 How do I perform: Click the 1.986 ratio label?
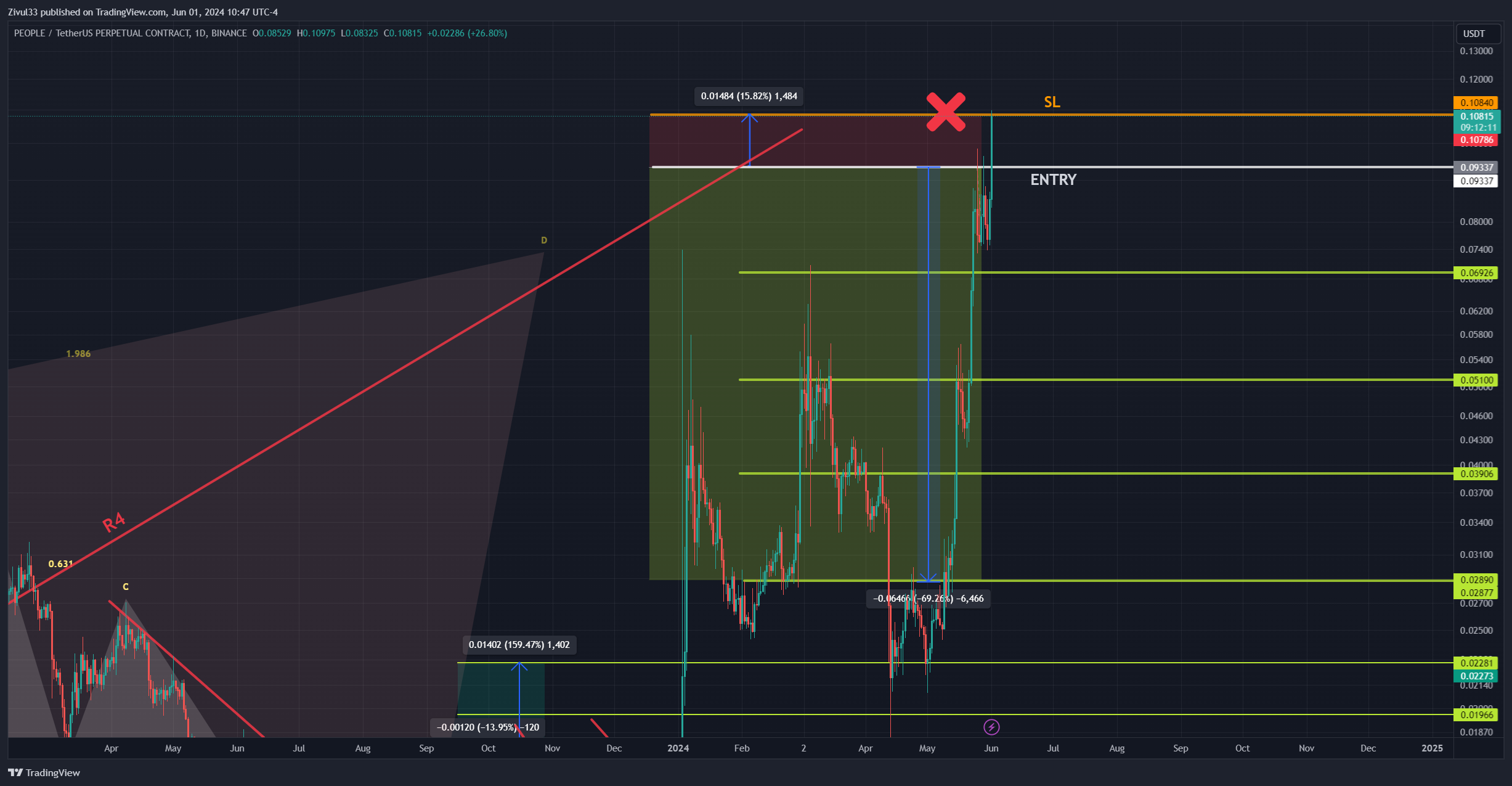click(78, 354)
